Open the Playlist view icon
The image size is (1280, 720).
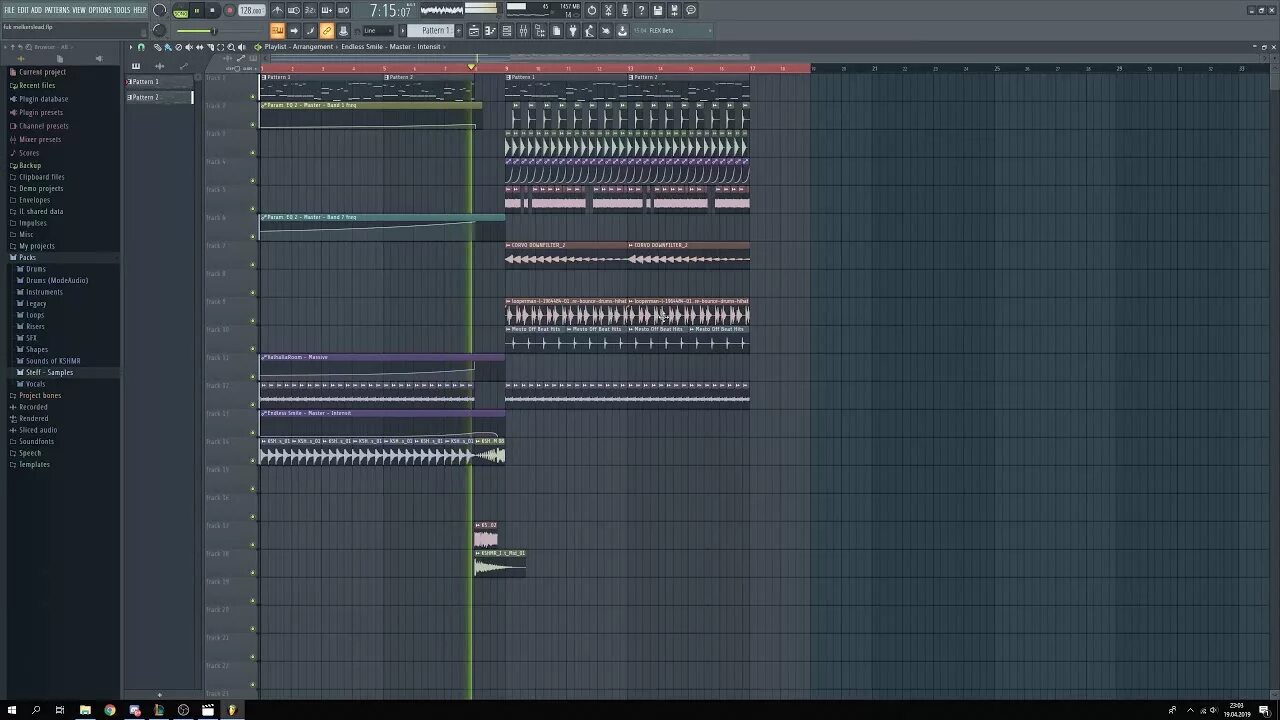point(474,31)
